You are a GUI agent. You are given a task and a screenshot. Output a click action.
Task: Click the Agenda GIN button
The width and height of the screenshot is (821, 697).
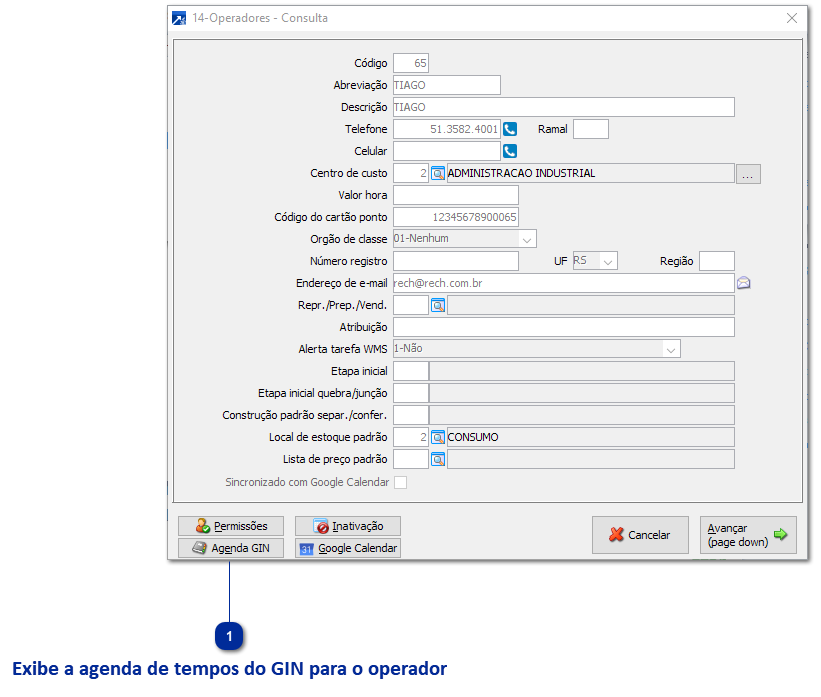(231, 548)
